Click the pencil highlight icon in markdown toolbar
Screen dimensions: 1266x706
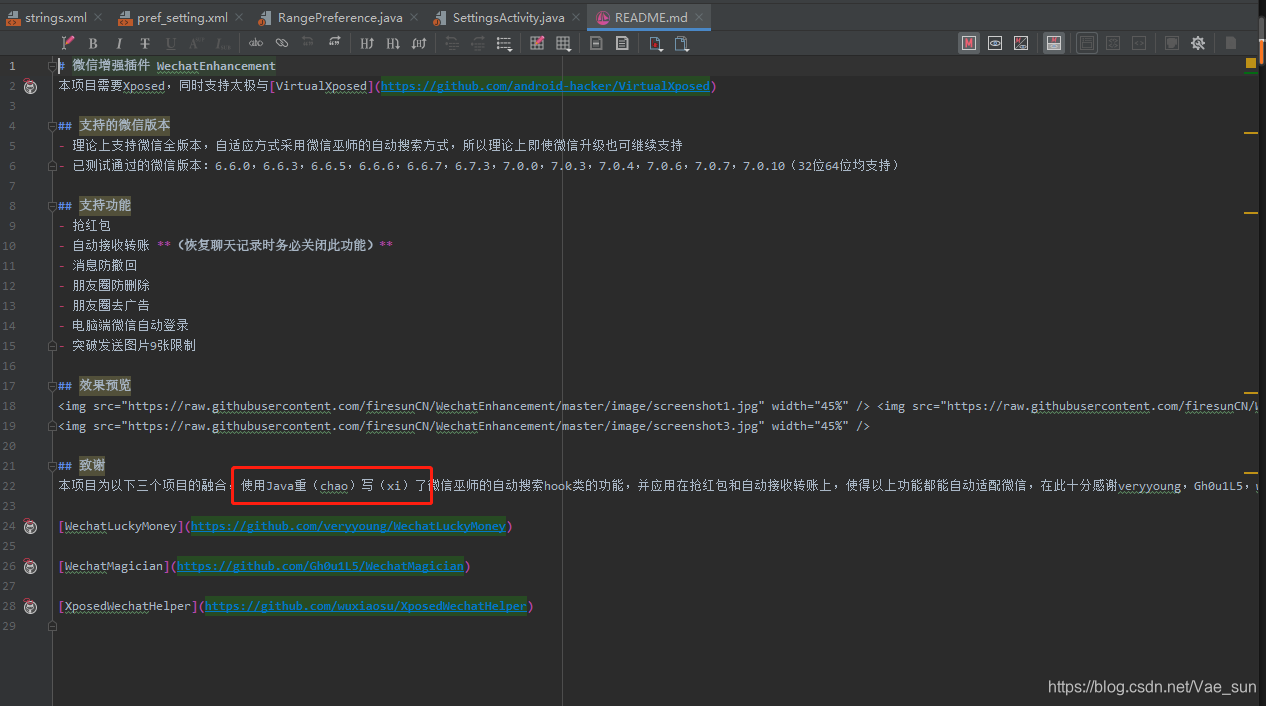click(68, 43)
